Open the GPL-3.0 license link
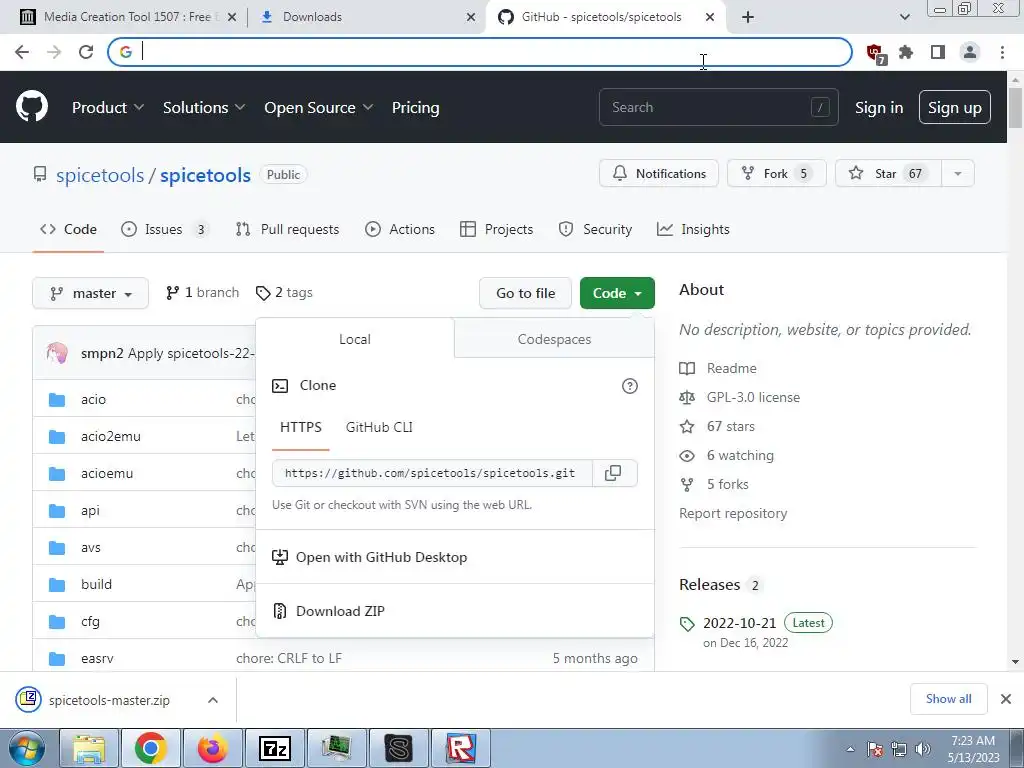This screenshot has width=1024, height=768. (x=753, y=397)
